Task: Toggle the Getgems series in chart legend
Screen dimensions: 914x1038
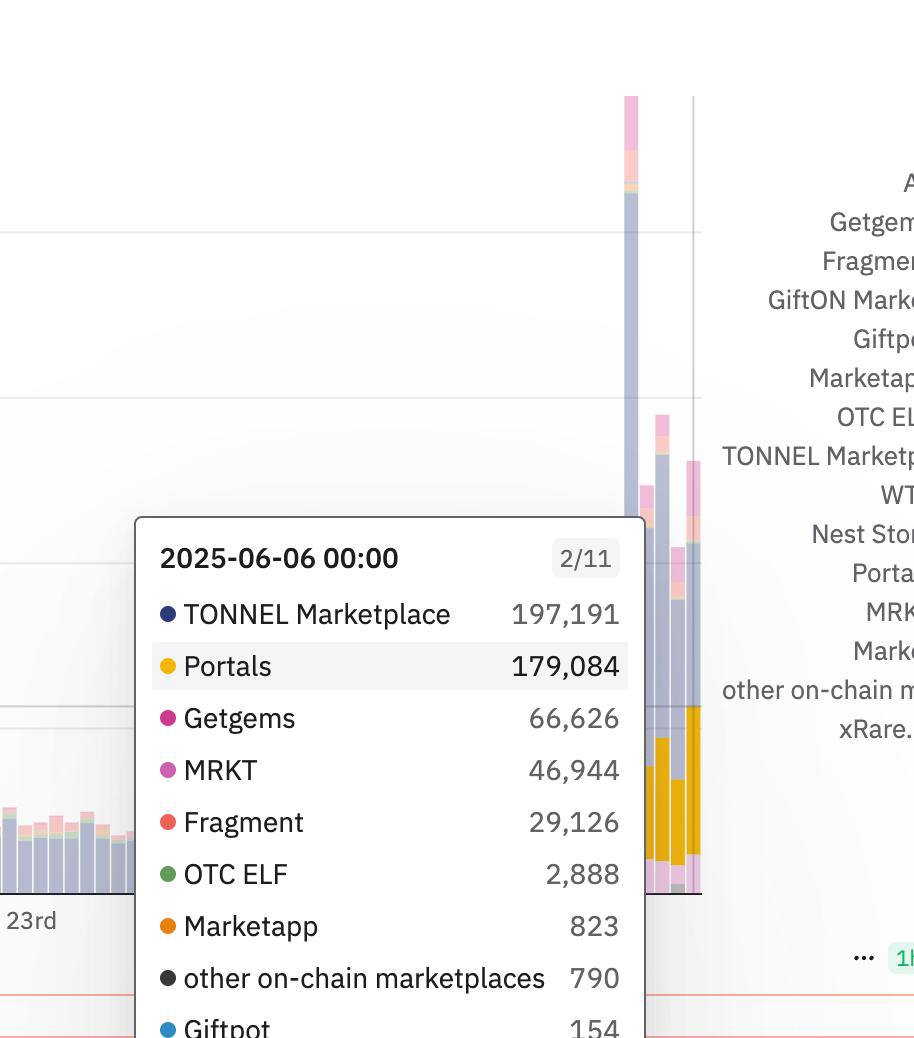Action: coord(872,222)
